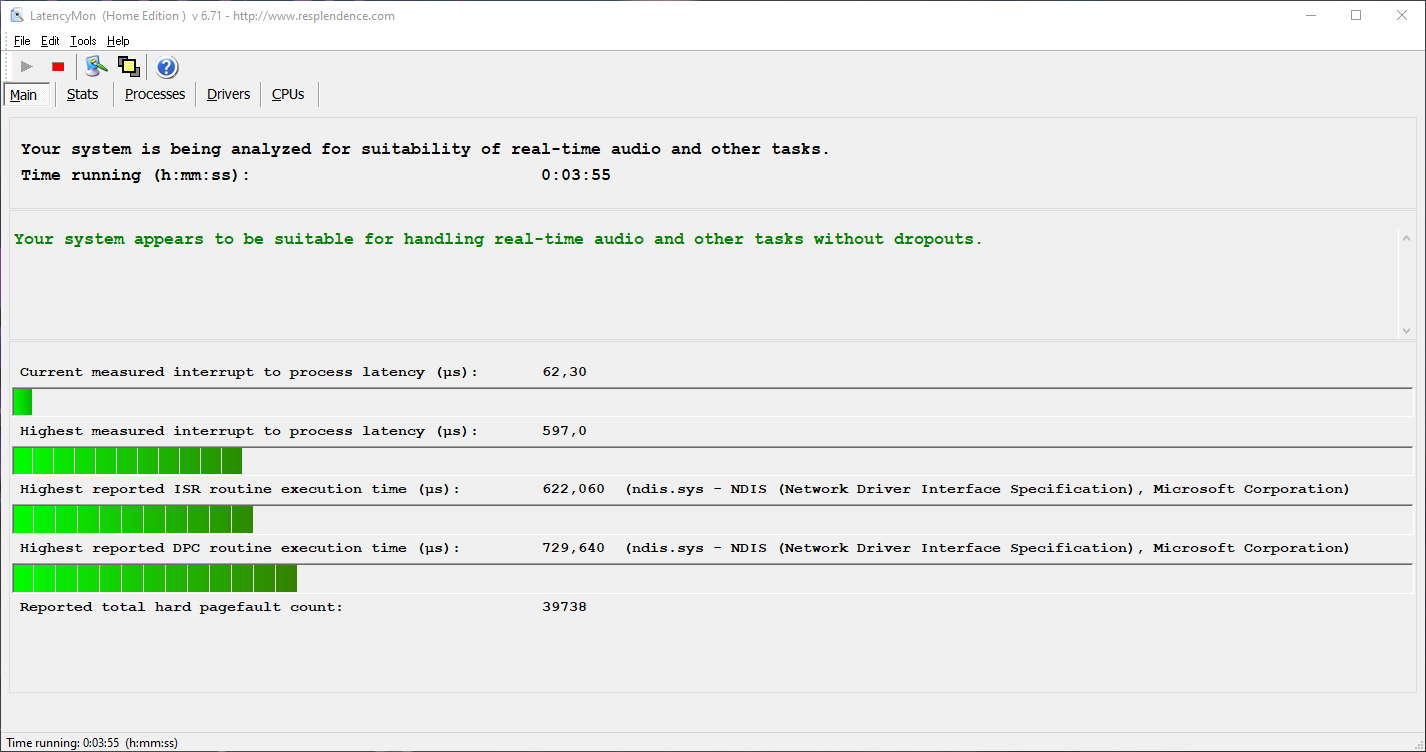This screenshot has height=752, width=1426.
Task: Click the 0:03:55 time value in the top panel
Action: click(x=576, y=175)
